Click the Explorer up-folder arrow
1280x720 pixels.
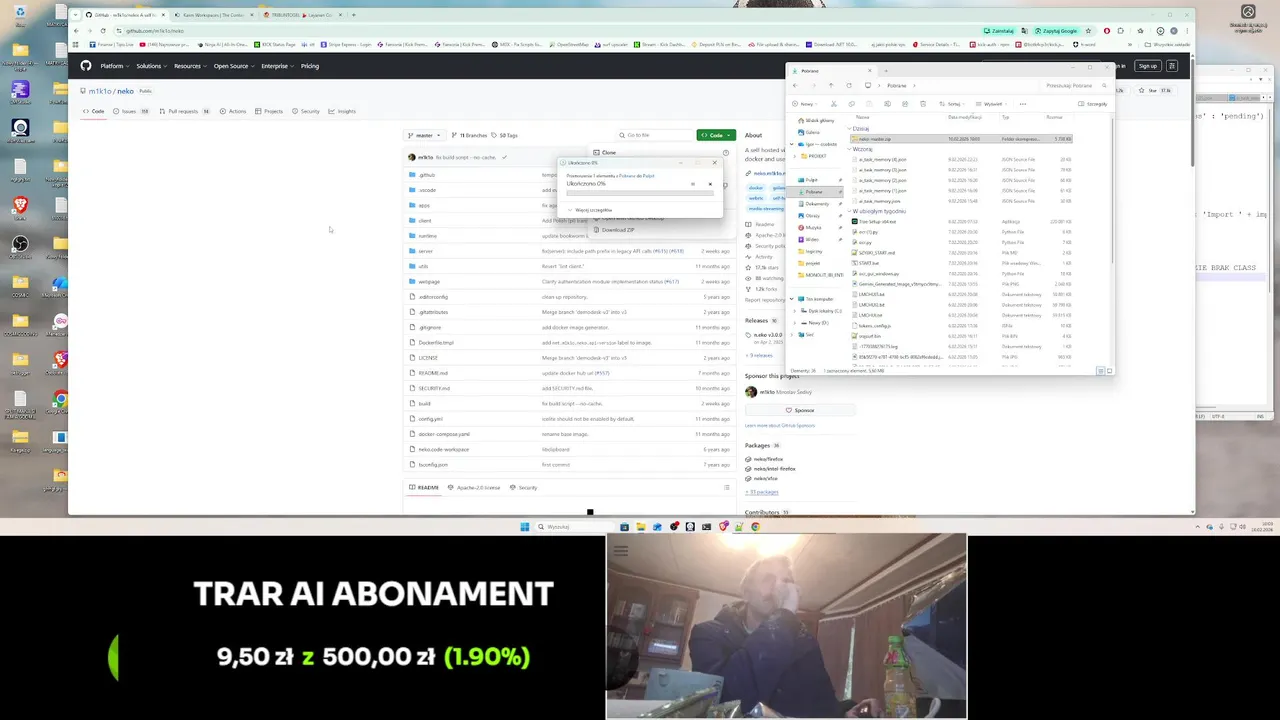[x=830, y=85]
